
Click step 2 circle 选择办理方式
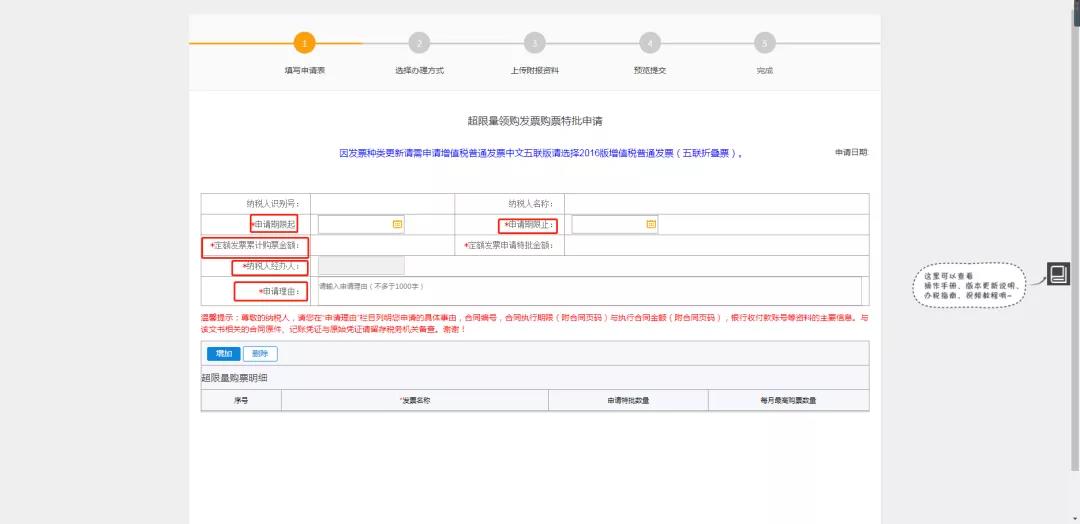click(x=419, y=43)
